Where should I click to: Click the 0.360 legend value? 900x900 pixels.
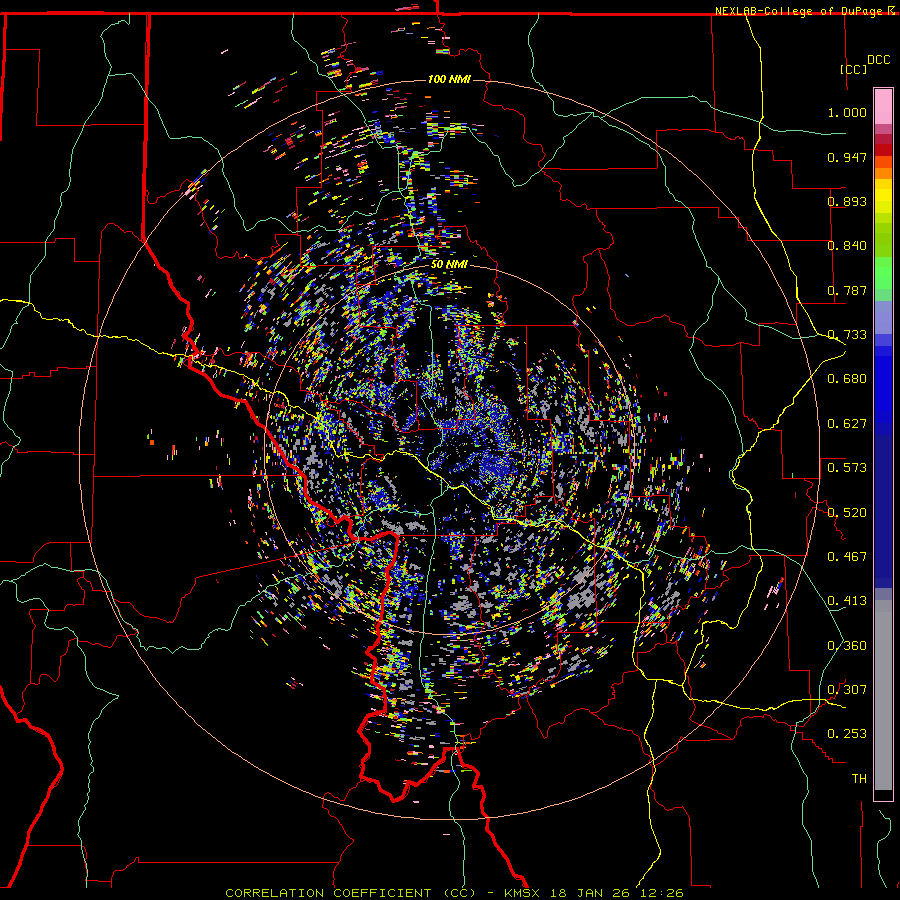coord(847,646)
